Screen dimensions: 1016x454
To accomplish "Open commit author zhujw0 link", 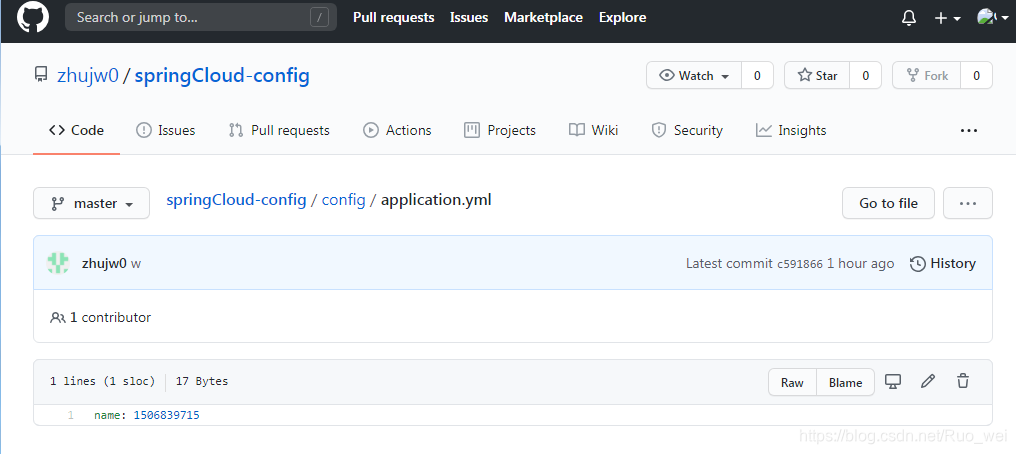I will (x=104, y=264).
